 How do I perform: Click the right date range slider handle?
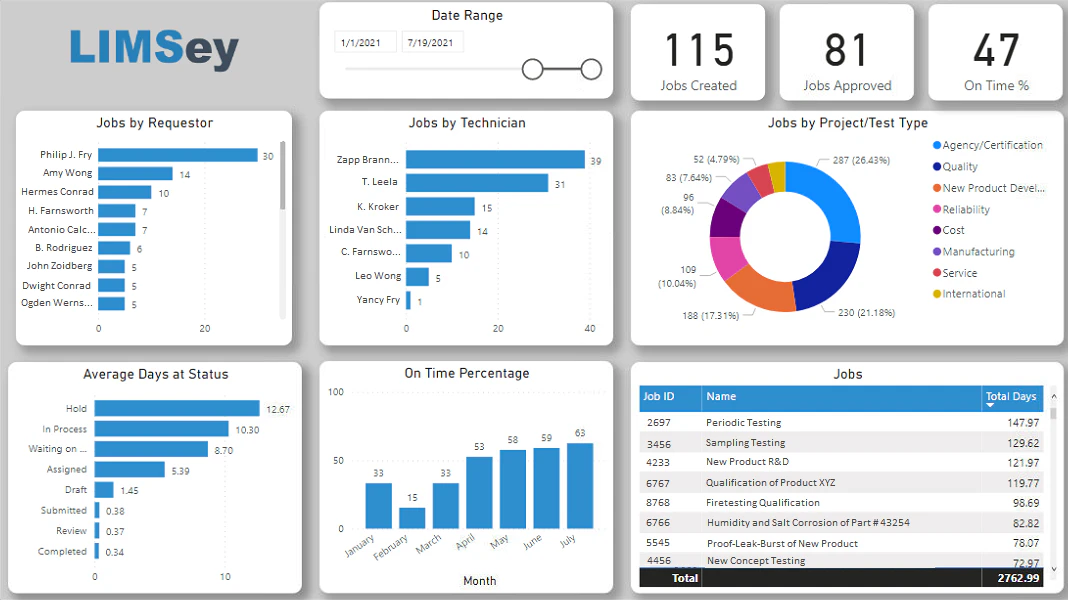(591, 69)
